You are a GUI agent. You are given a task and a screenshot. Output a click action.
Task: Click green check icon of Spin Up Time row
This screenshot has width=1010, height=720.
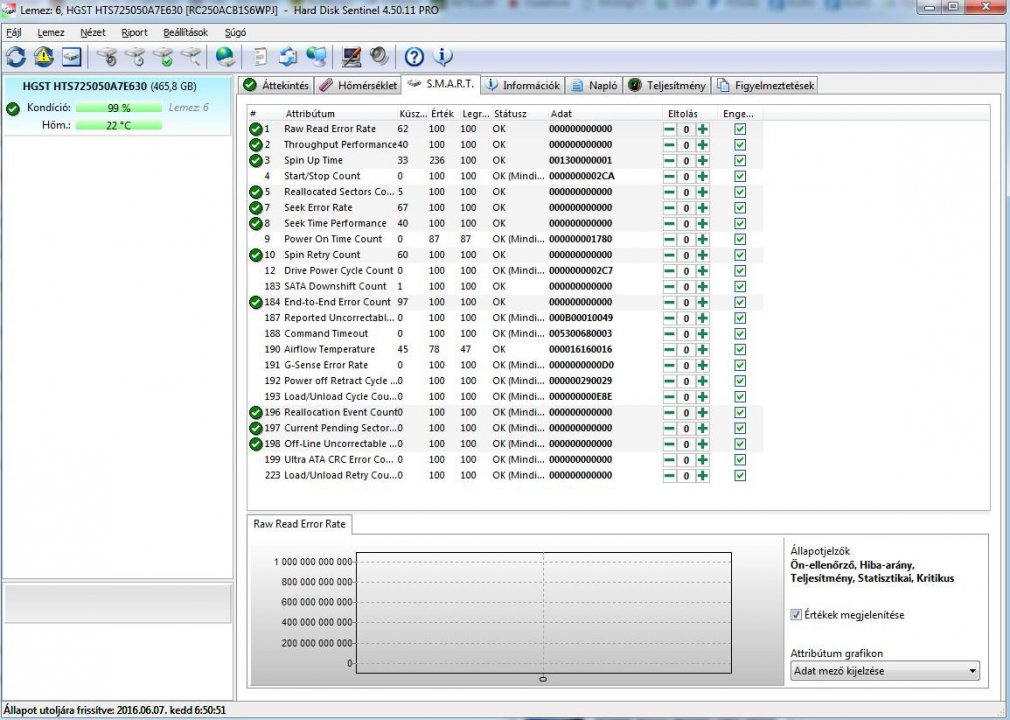coord(256,161)
